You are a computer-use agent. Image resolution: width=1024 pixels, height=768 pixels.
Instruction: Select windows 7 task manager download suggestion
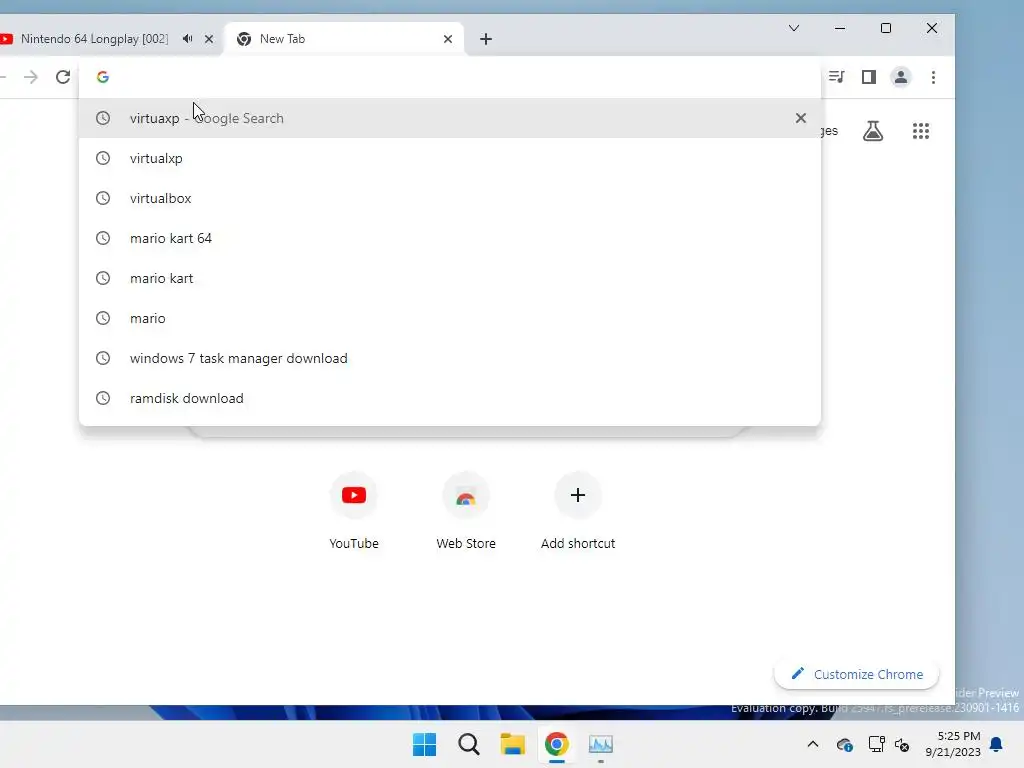[449, 358]
